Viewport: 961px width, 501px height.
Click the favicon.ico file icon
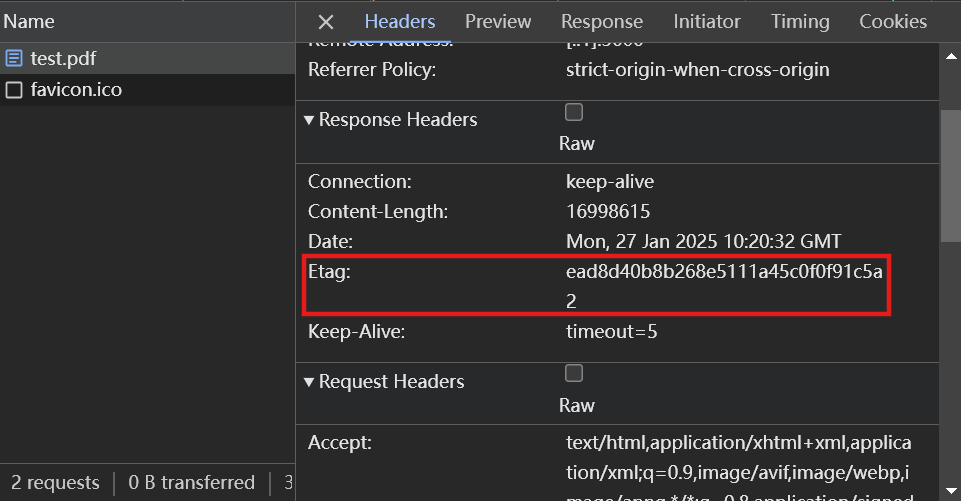tap(14, 90)
